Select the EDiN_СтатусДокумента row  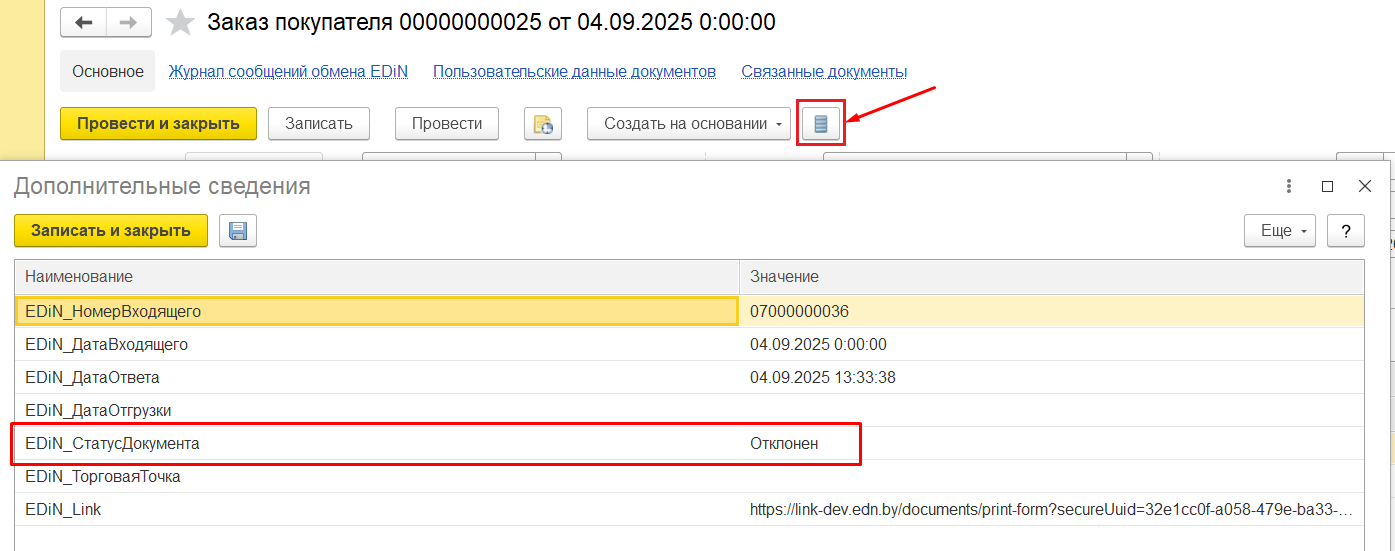[112, 444]
